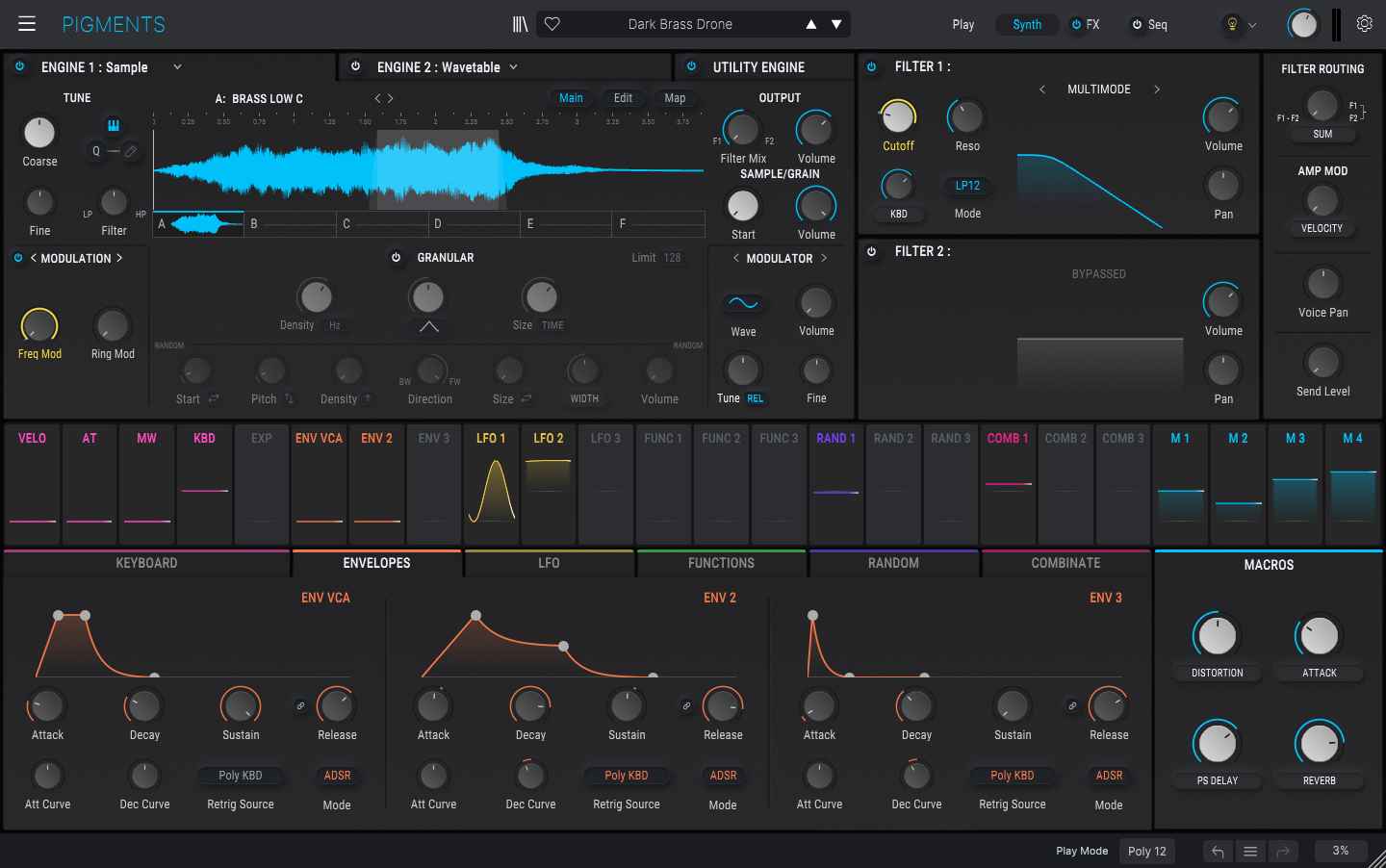Open the LP12 filter Mode dropdown
Image resolution: width=1386 pixels, height=868 pixels.
pyautogui.click(x=967, y=186)
